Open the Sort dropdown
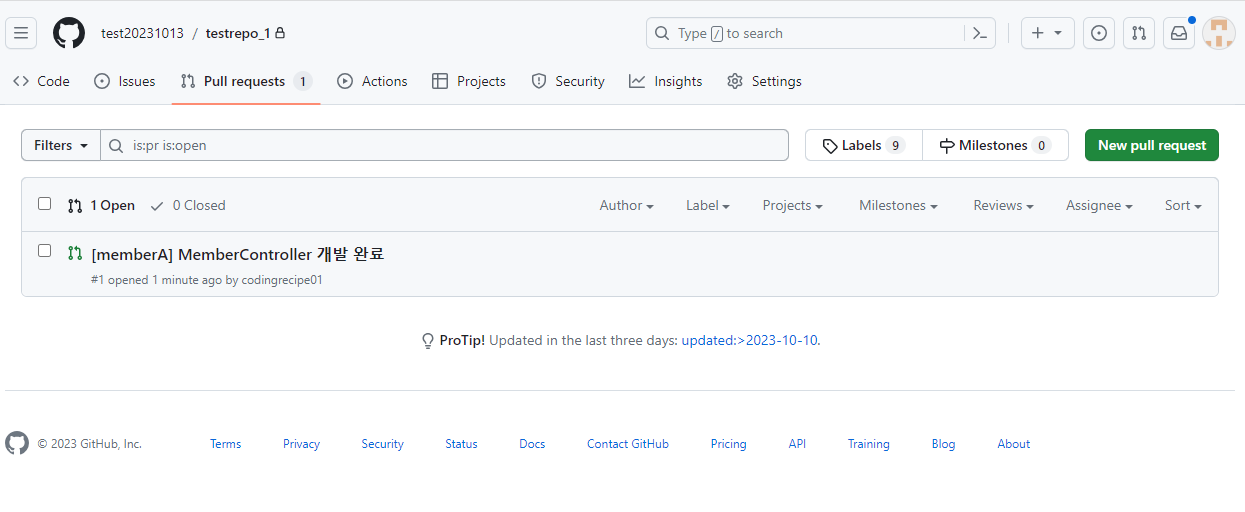This screenshot has height=512, width=1245. coord(1183,205)
